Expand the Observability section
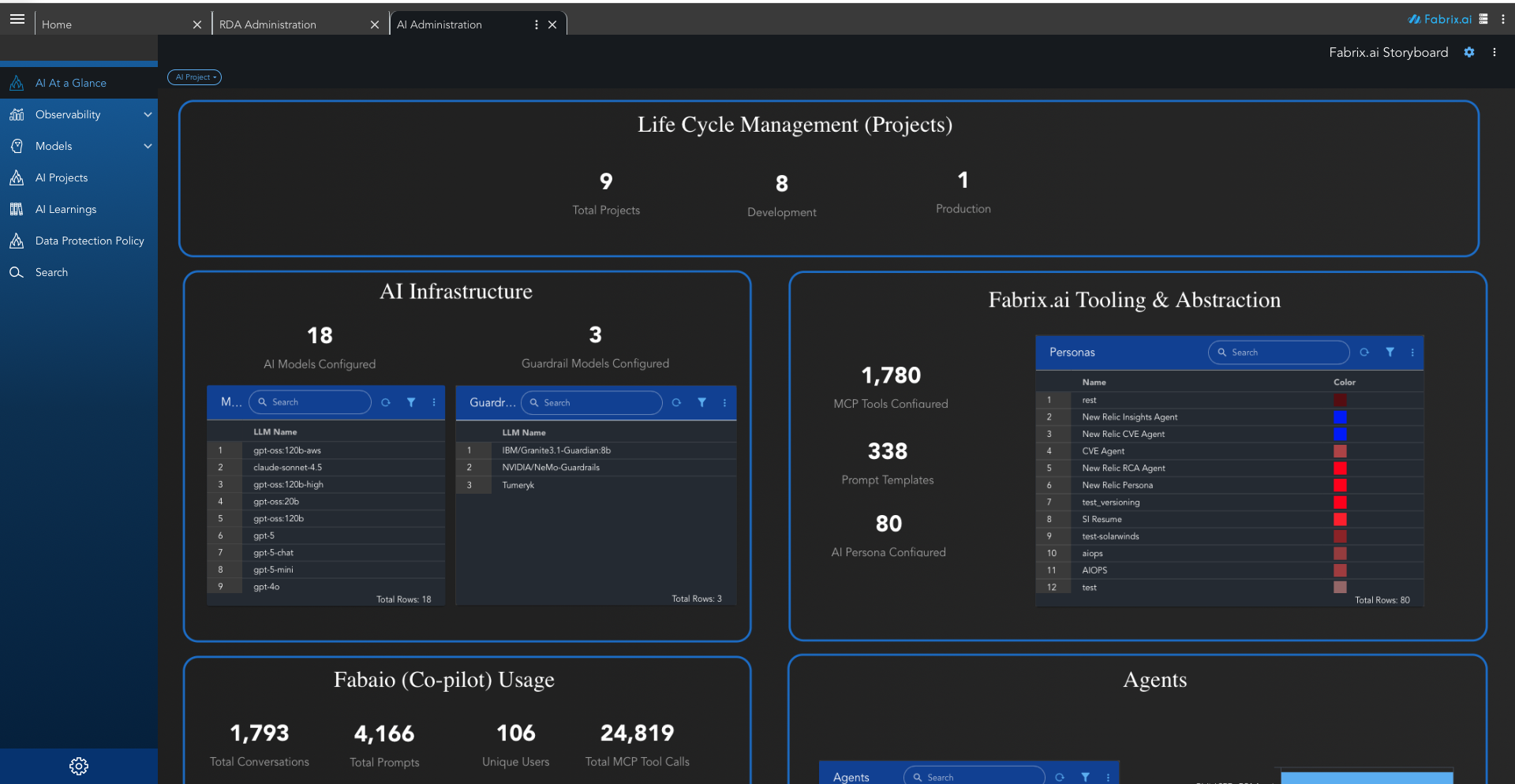 click(148, 114)
